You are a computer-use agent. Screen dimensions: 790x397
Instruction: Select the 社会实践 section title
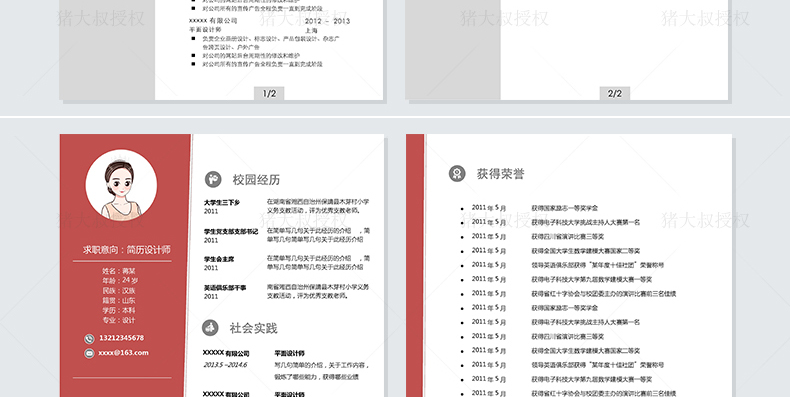[x=253, y=328]
